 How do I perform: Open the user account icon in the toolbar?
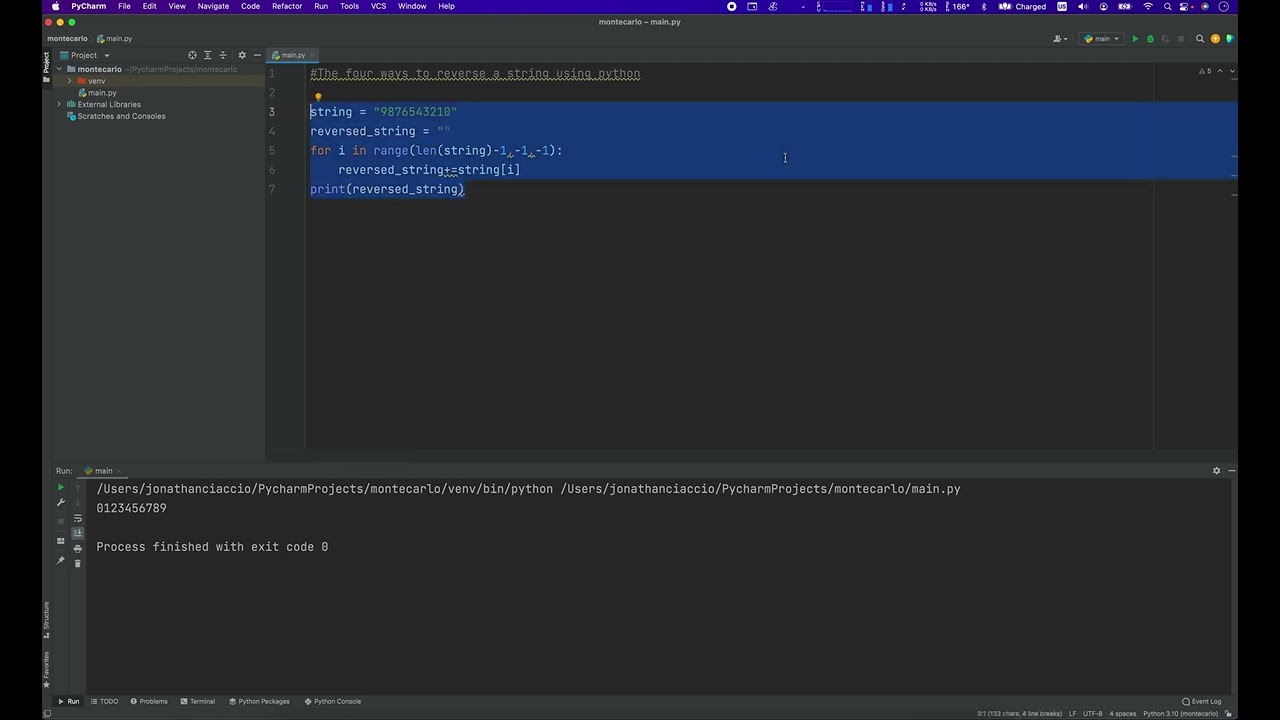pyautogui.click(x=1060, y=39)
